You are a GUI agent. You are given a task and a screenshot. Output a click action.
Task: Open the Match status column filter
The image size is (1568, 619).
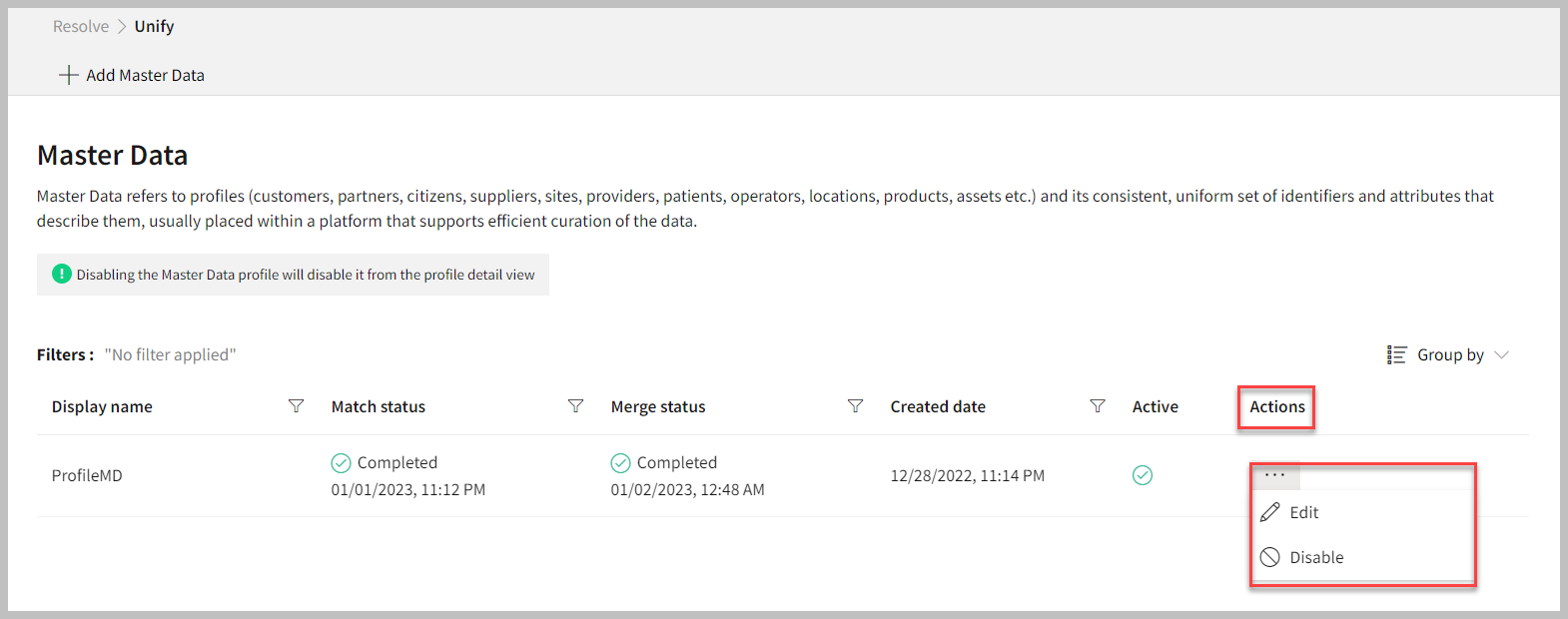coord(575,406)
